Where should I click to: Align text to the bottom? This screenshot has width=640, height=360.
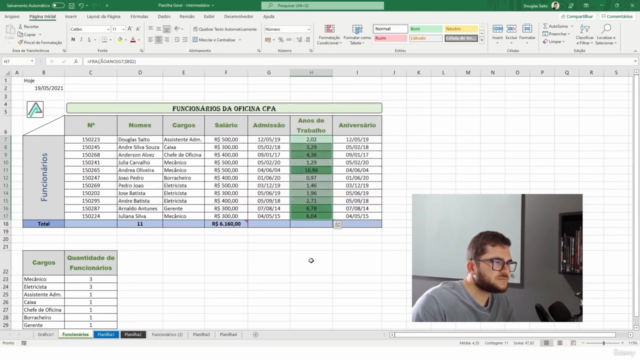click(x=167, y=29)
